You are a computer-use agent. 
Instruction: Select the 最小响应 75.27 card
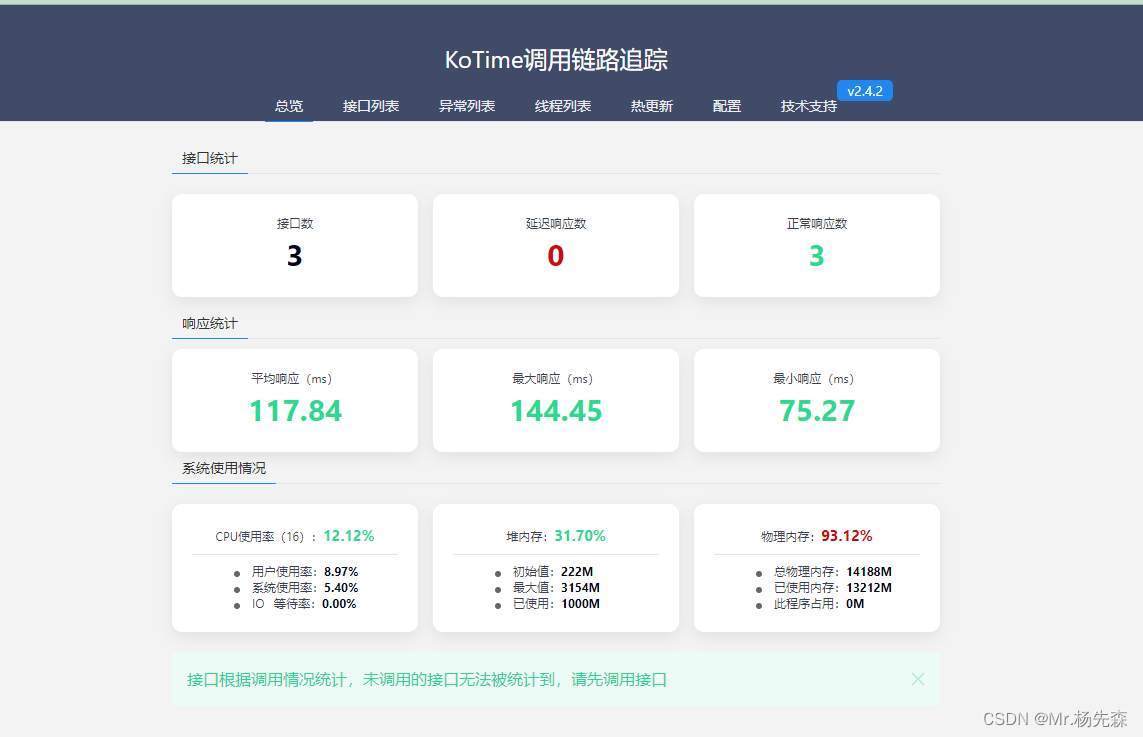[816, 400]
